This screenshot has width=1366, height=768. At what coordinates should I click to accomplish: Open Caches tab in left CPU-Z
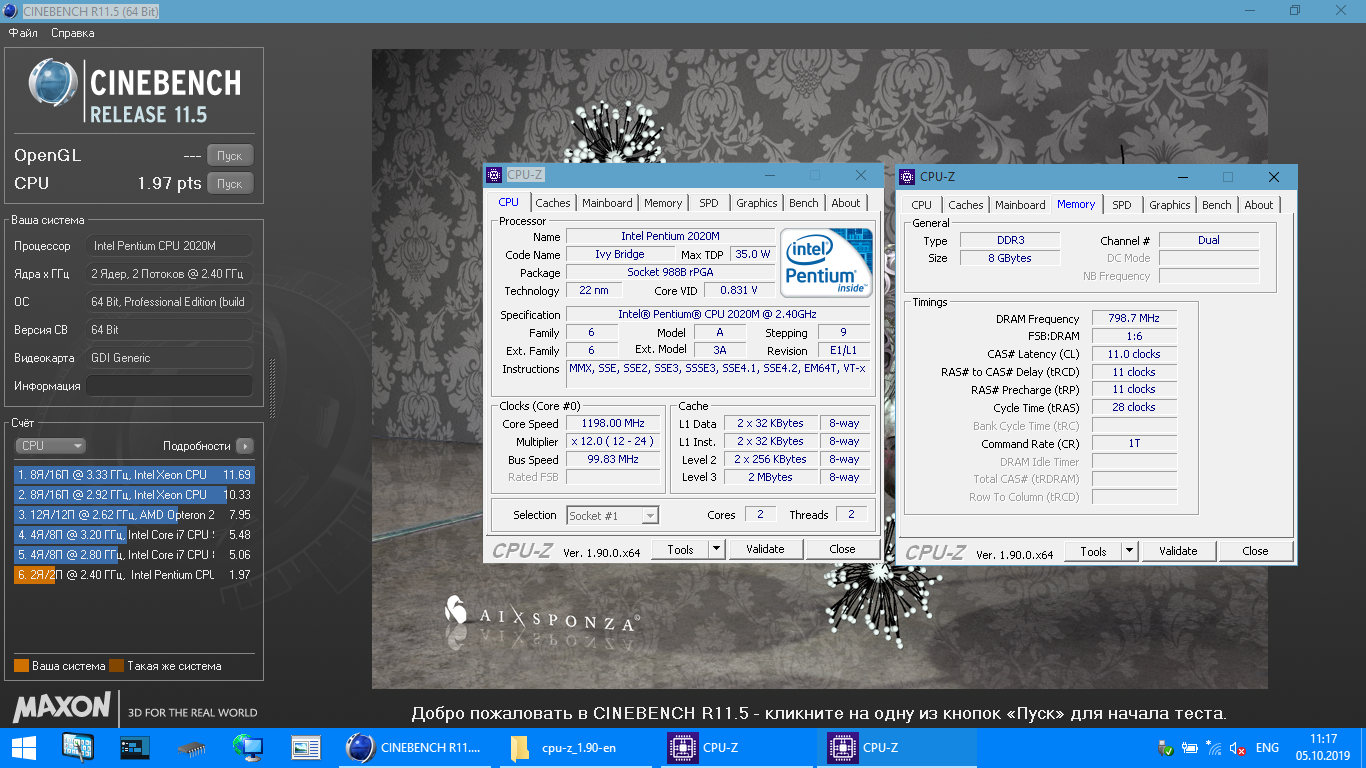point(552,203)
